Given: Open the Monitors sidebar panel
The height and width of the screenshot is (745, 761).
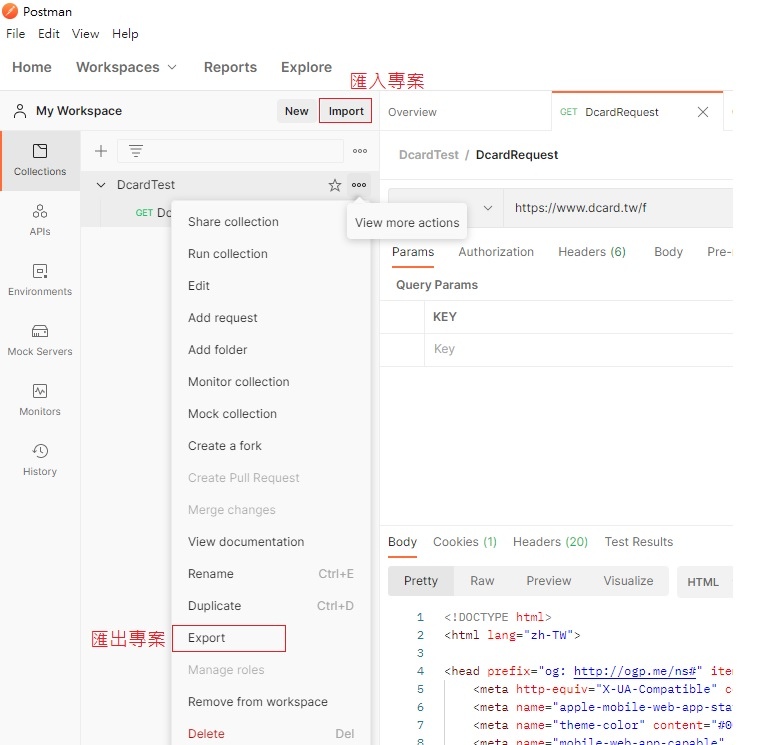Looking at the screenshot, I should (40, 400).
